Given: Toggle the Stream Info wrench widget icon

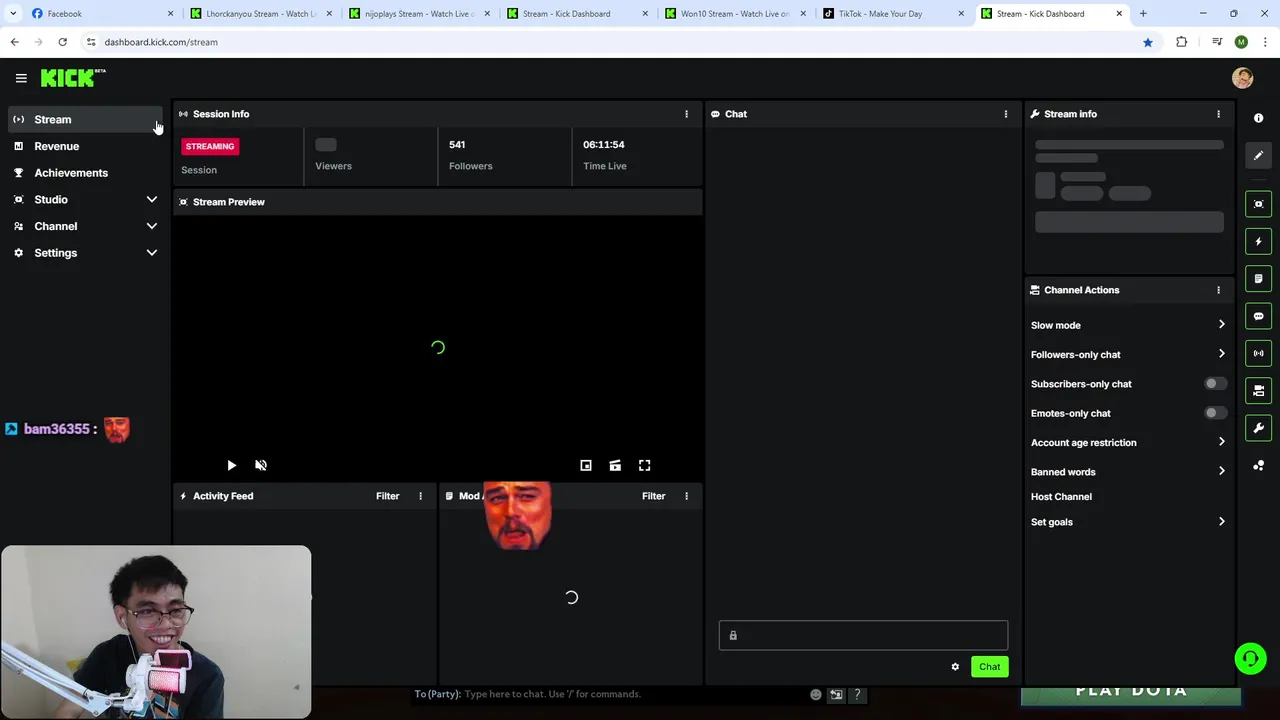Looking at the screenshot, I should (x=1258, y=428).
